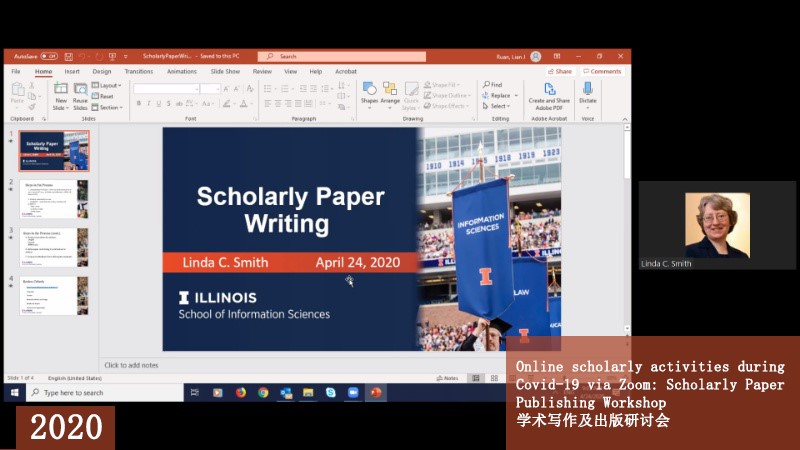Select slide 4 thumbnail in panel
This screenshot has height=450, width=800.
coord(54,296)
